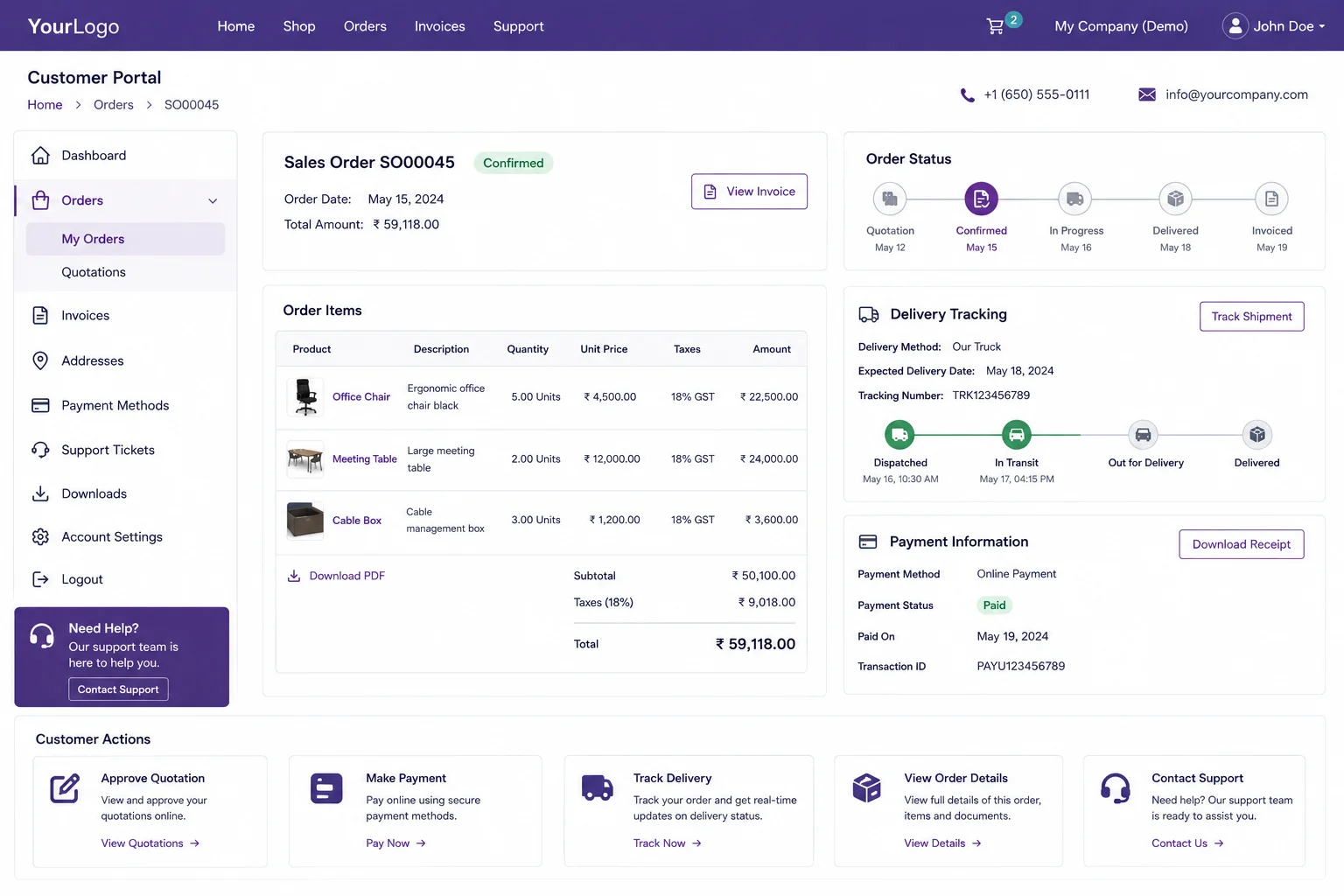Viewport: 1344px width, 896px height.
Task: Open My Company (Demo) company selector
Action: (x=1121, y=26)
